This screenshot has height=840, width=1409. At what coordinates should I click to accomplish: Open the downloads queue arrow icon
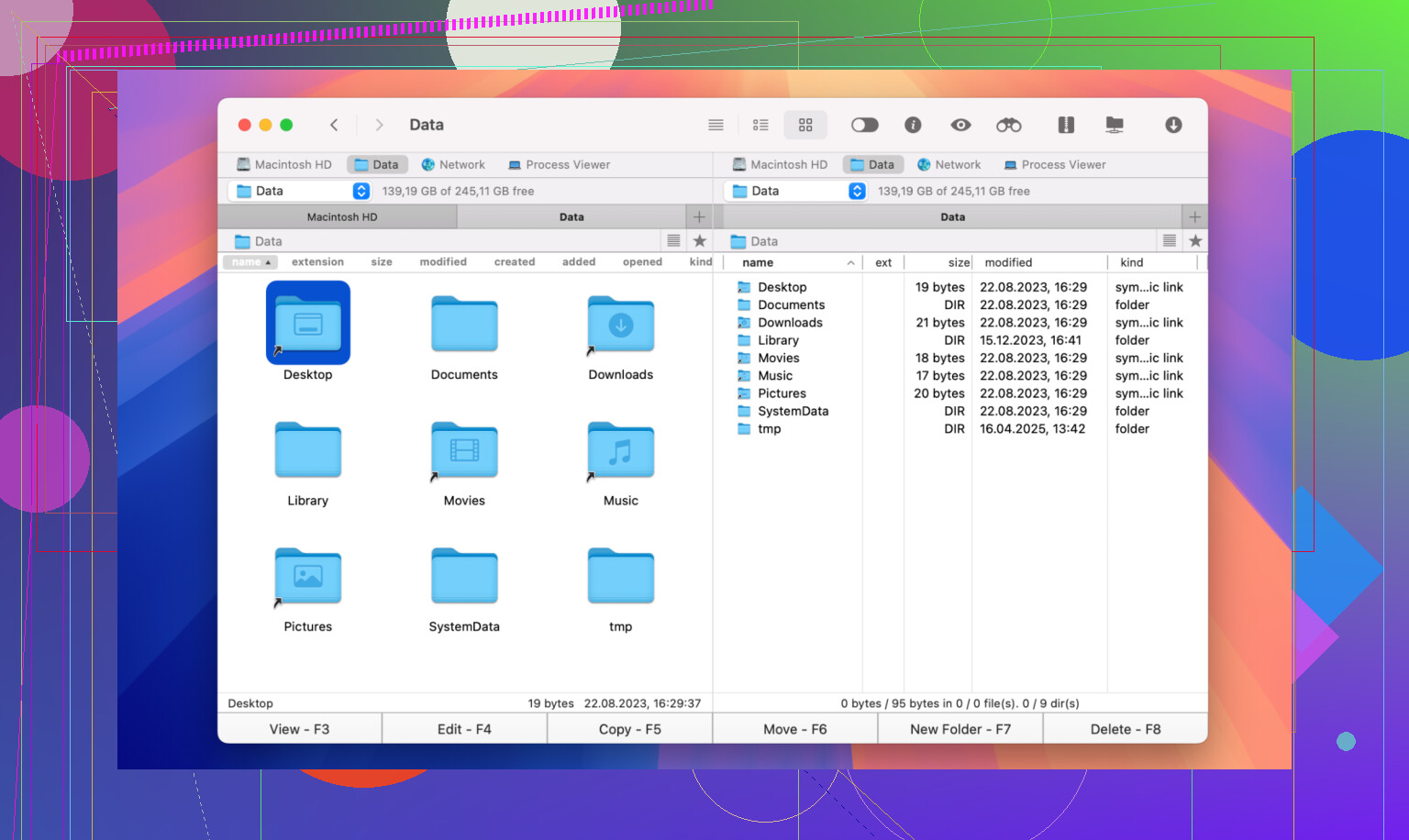pyautogui.click(x=1173, y=125)
